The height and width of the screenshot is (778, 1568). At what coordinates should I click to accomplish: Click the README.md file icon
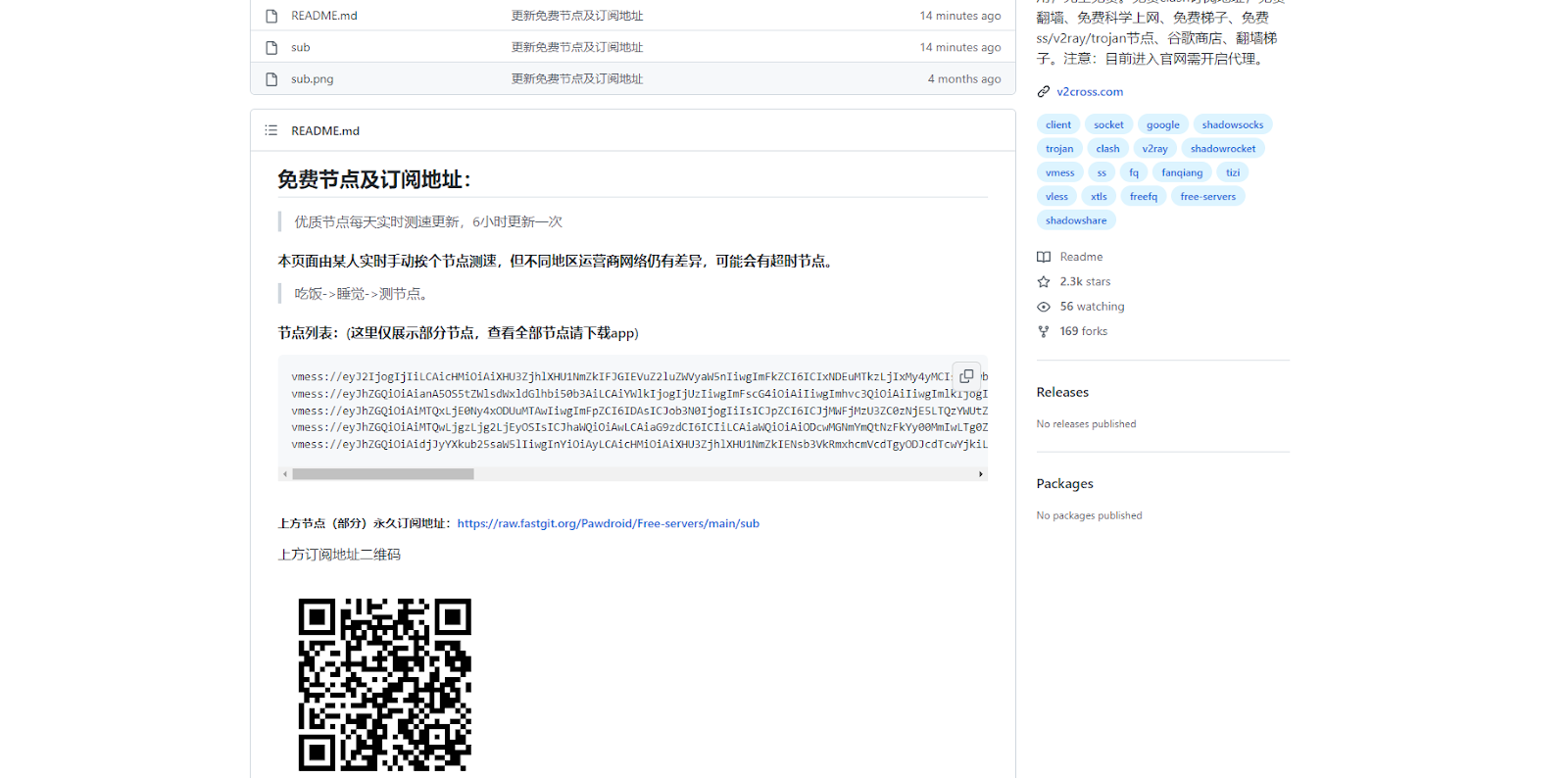(x=271, y=16)
